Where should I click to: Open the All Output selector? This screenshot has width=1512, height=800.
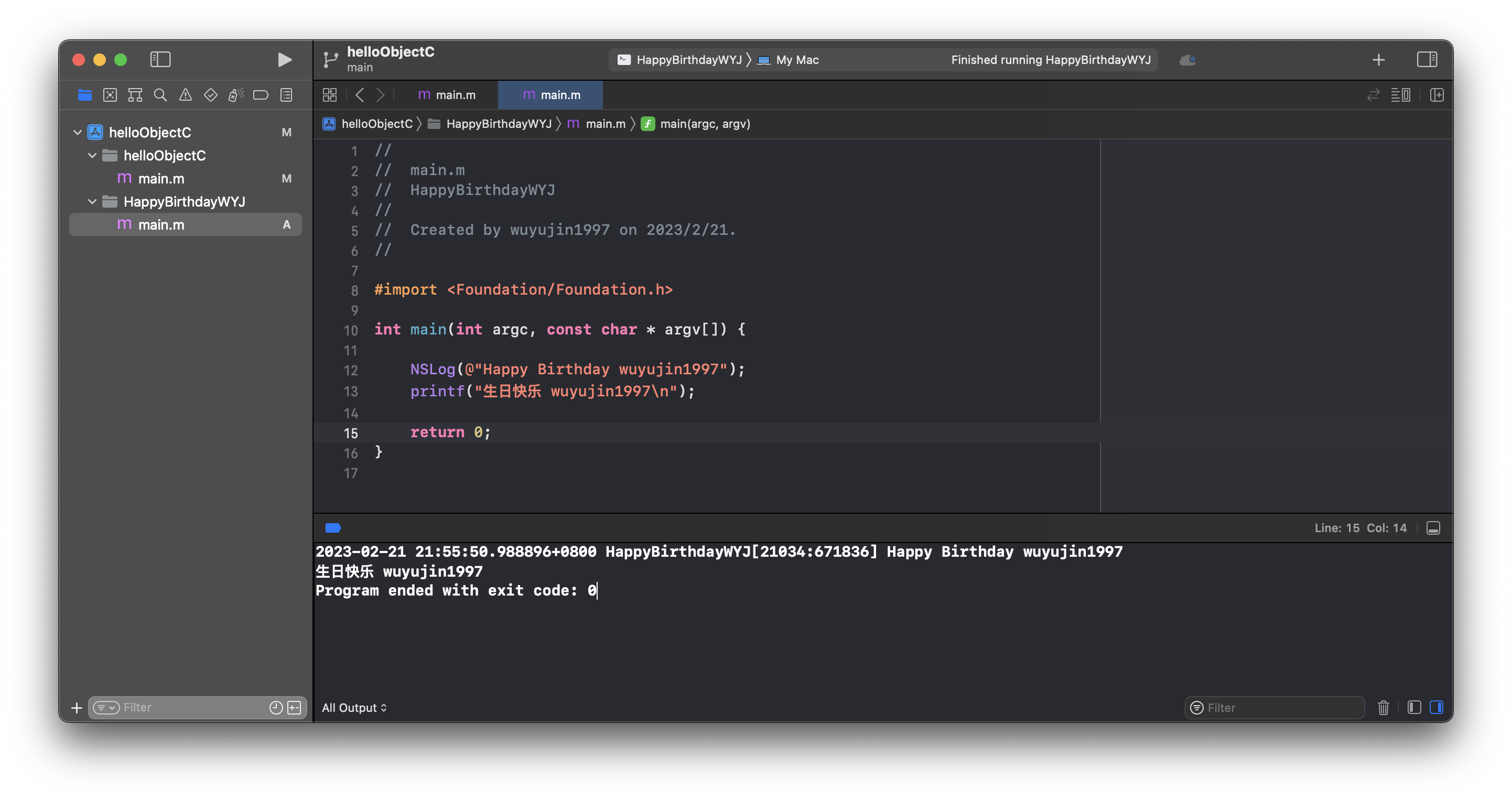click(354, 707)
